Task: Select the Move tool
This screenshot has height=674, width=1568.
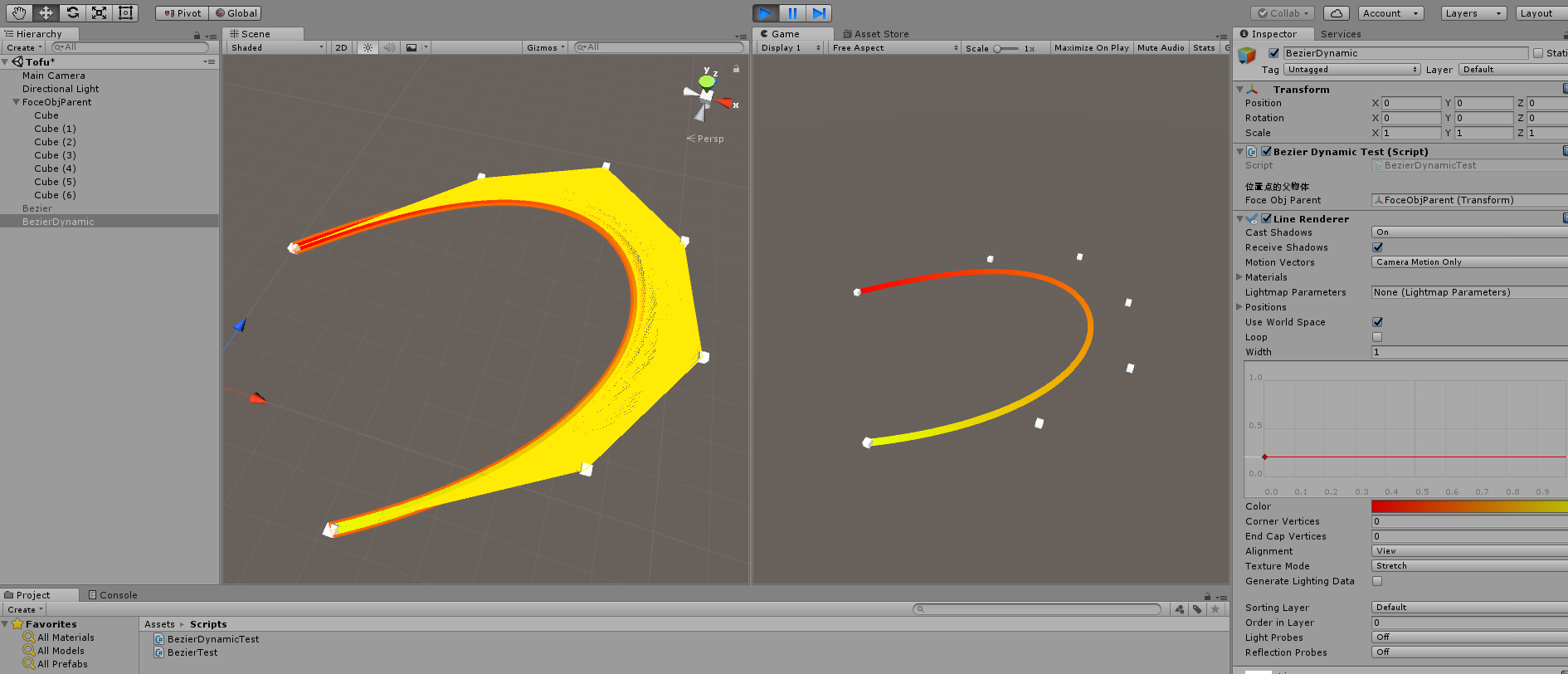Action: (x=46, y=12)
